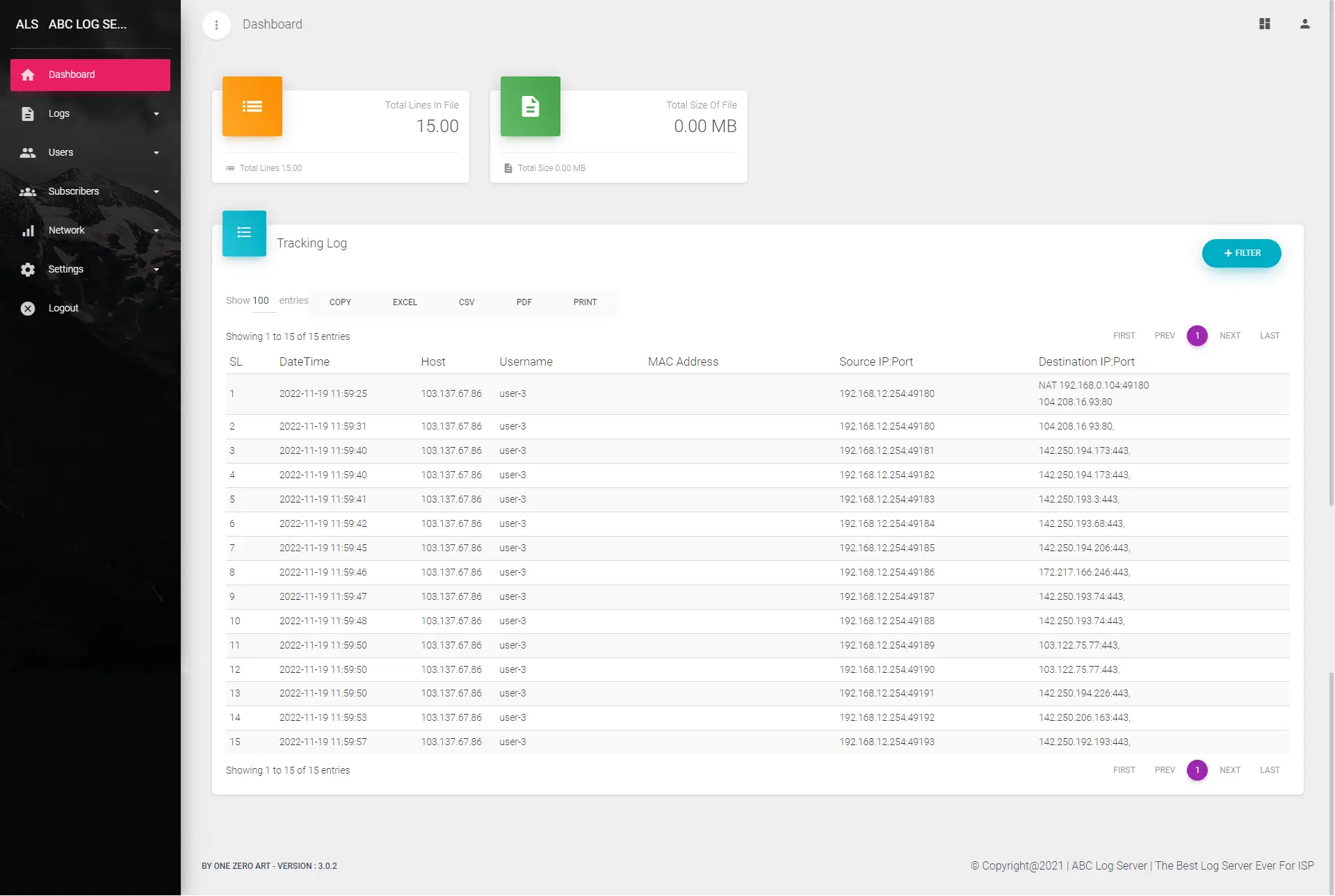Click the Logs document icon
Image resolution: width=1335 pixels, height=896 pixels.
pos(28,113)
